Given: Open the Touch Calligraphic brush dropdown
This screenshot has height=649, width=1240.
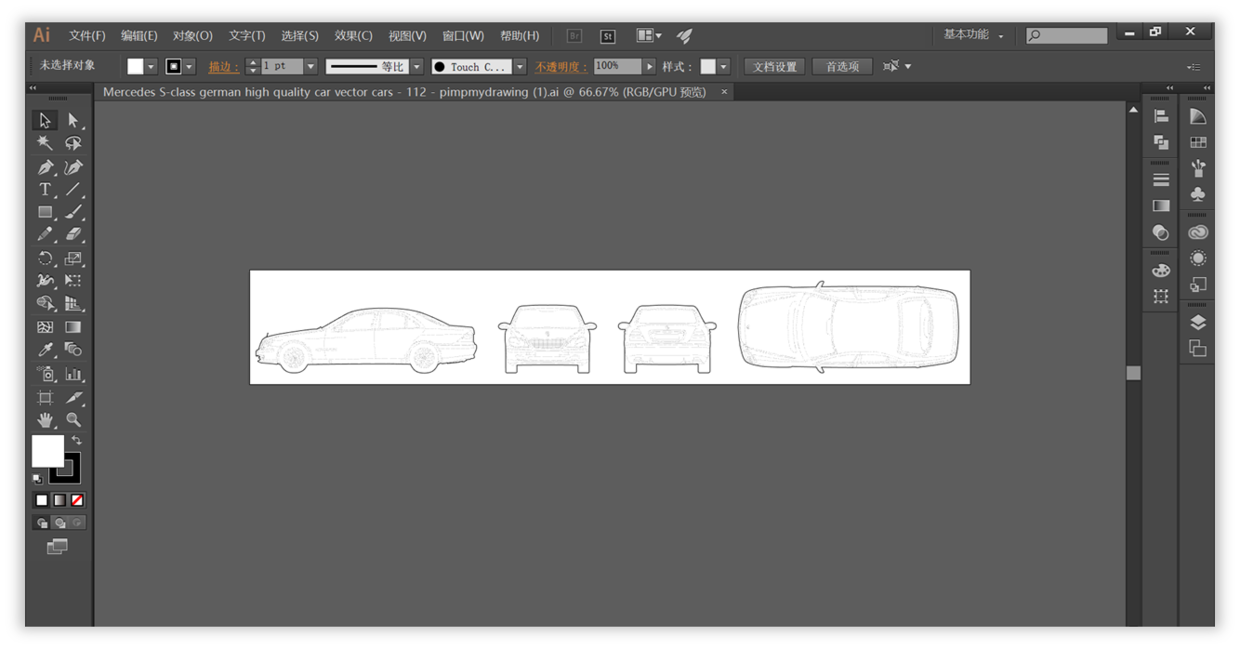Looking at the screenshot, I should point(520,67).
